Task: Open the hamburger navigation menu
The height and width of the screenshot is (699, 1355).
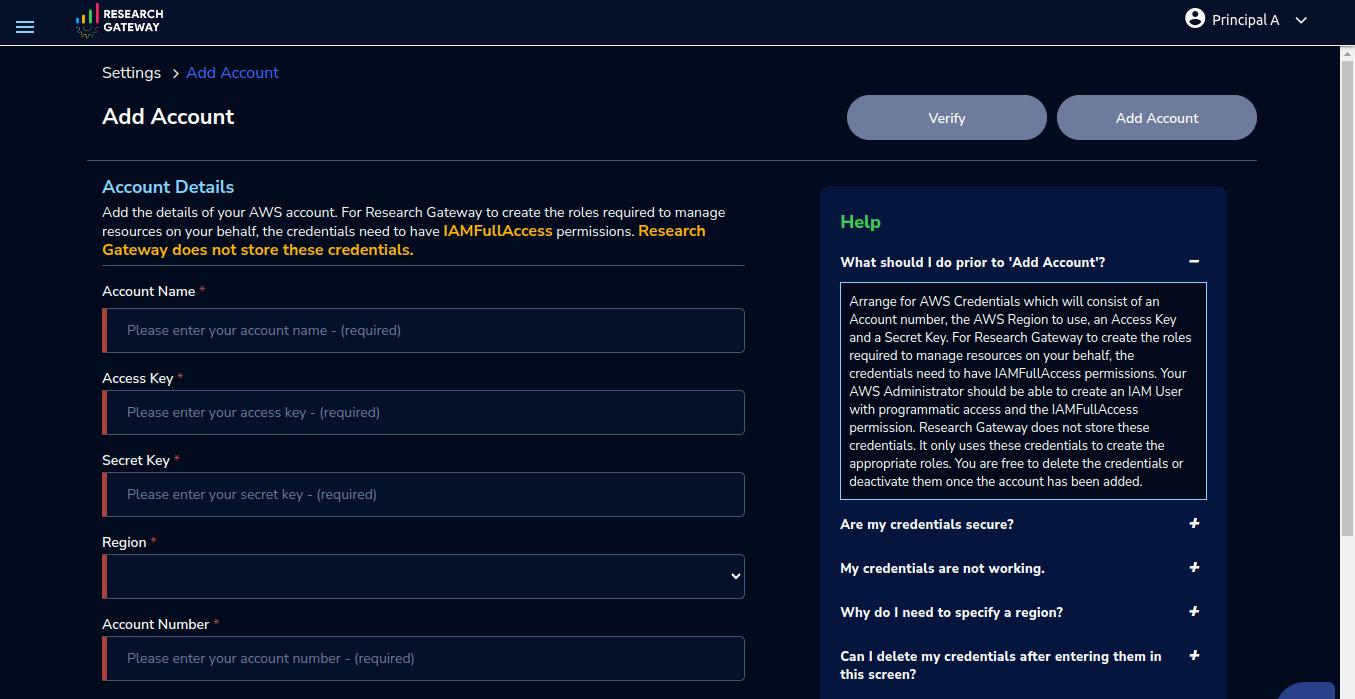Action: click(x=25, y=27)
